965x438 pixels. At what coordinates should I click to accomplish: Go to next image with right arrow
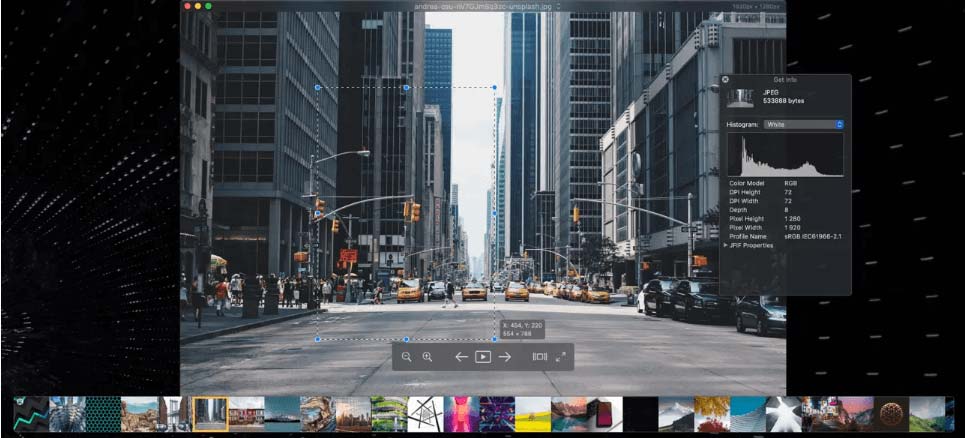[x=505, y=357]
